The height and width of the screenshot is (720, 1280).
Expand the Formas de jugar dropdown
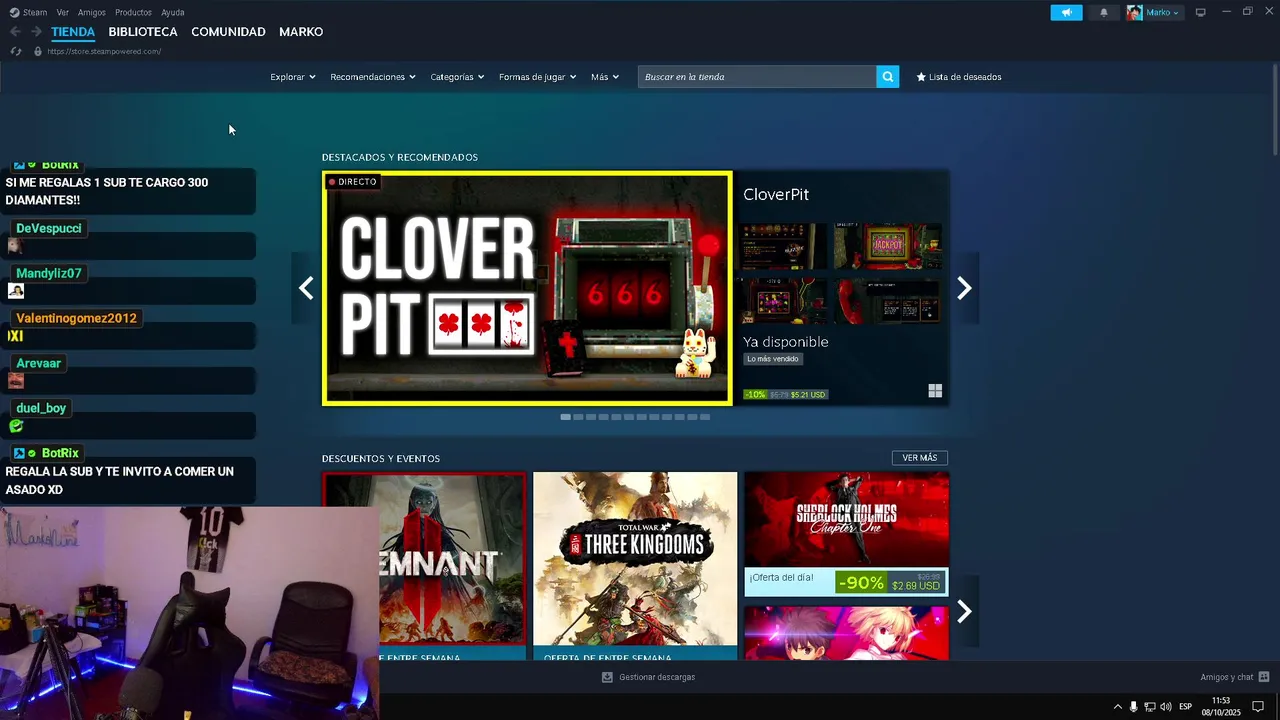pyautogui.click(x=537, y=77)
